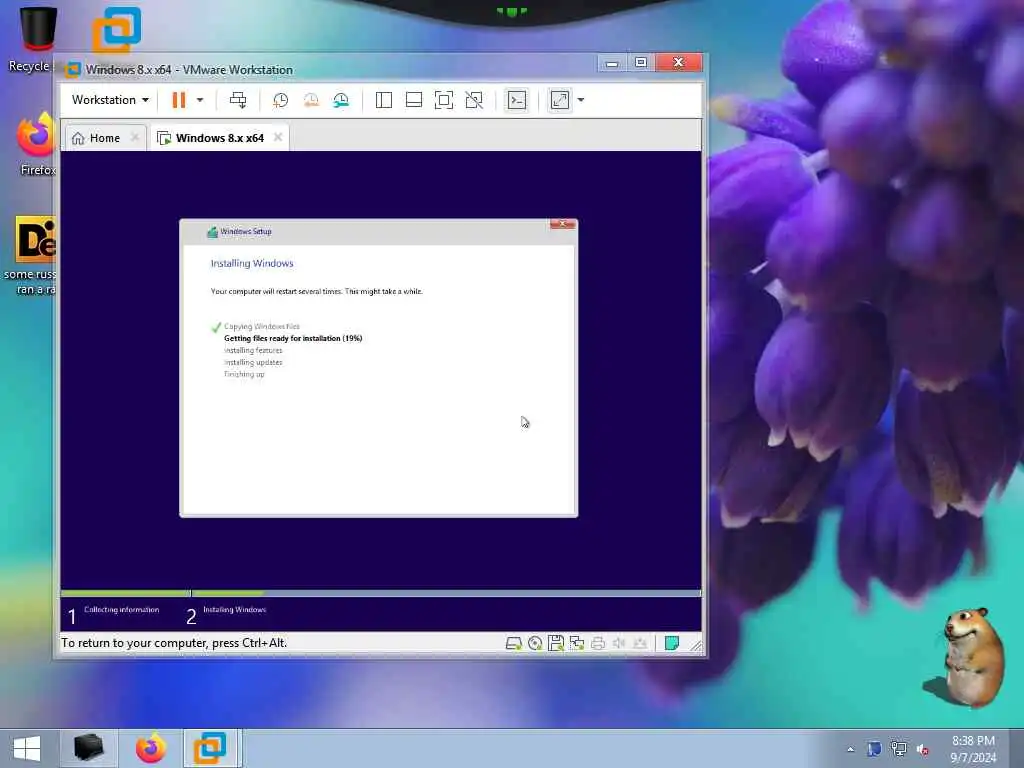This screenshot has width=1024, height=768.
Task: Open the Workstation menu
Action: pyautogui.click(x=110, y=100)
